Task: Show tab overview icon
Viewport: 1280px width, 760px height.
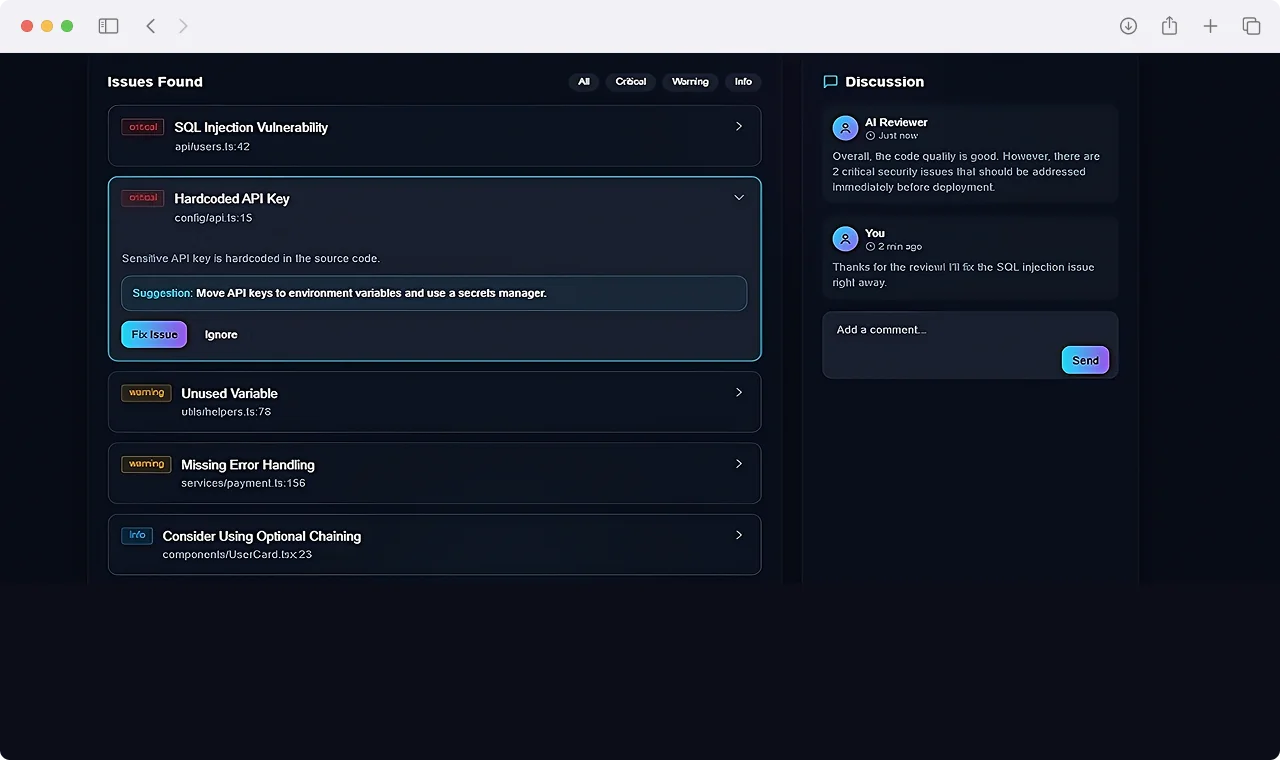Action: 1251,26
